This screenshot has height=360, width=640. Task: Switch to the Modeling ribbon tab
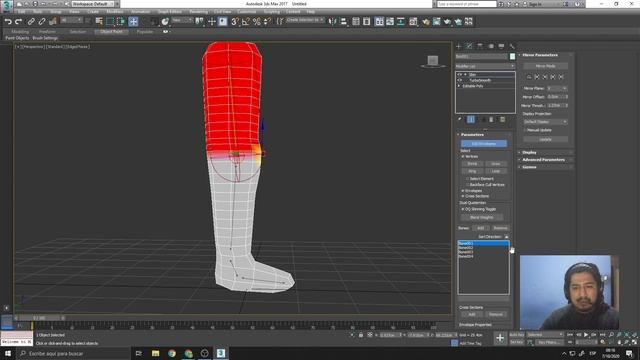(20, 31)
